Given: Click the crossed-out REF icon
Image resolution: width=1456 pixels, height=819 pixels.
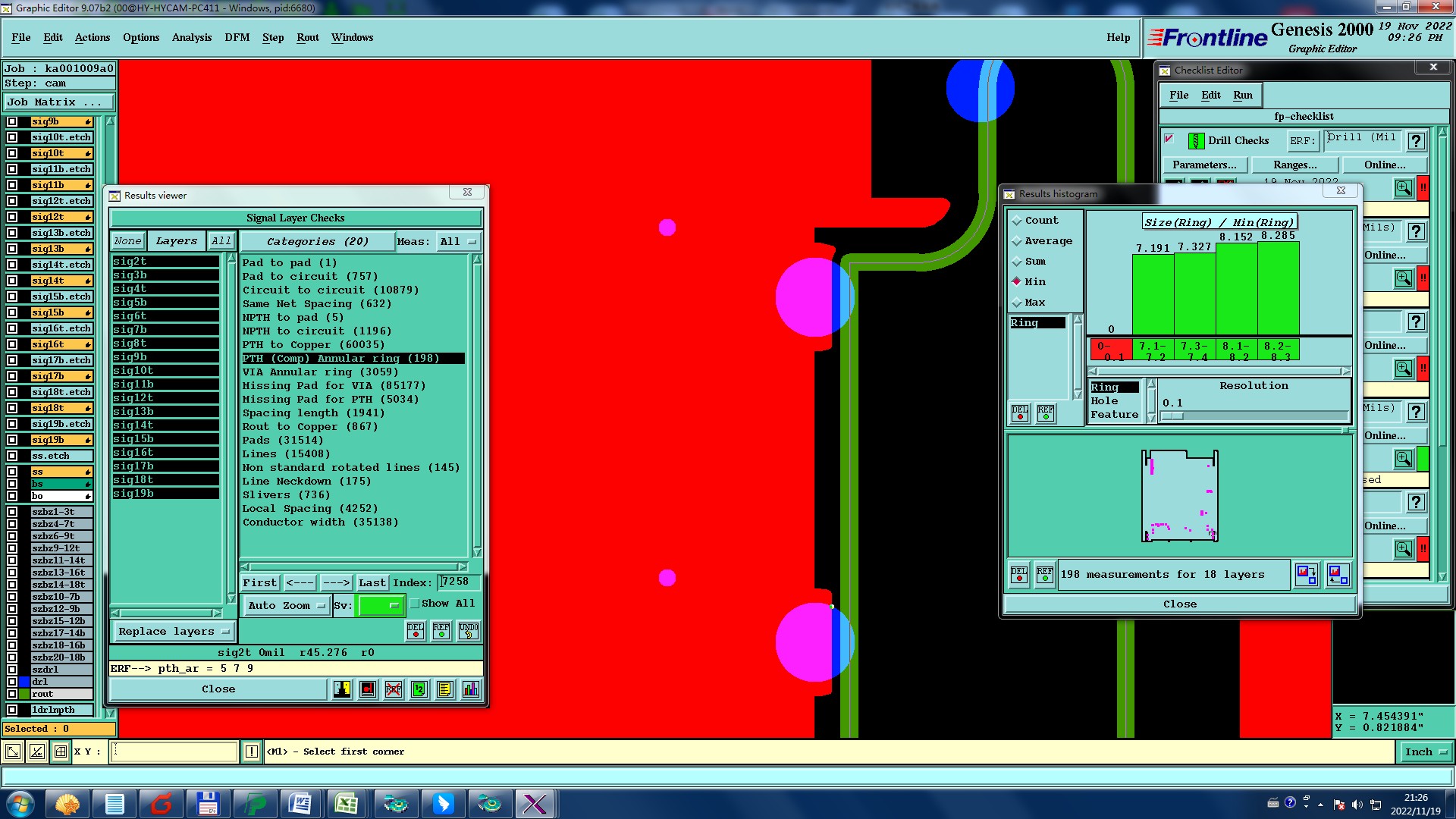Looking at the screenshot, I should tap(394, 689).
